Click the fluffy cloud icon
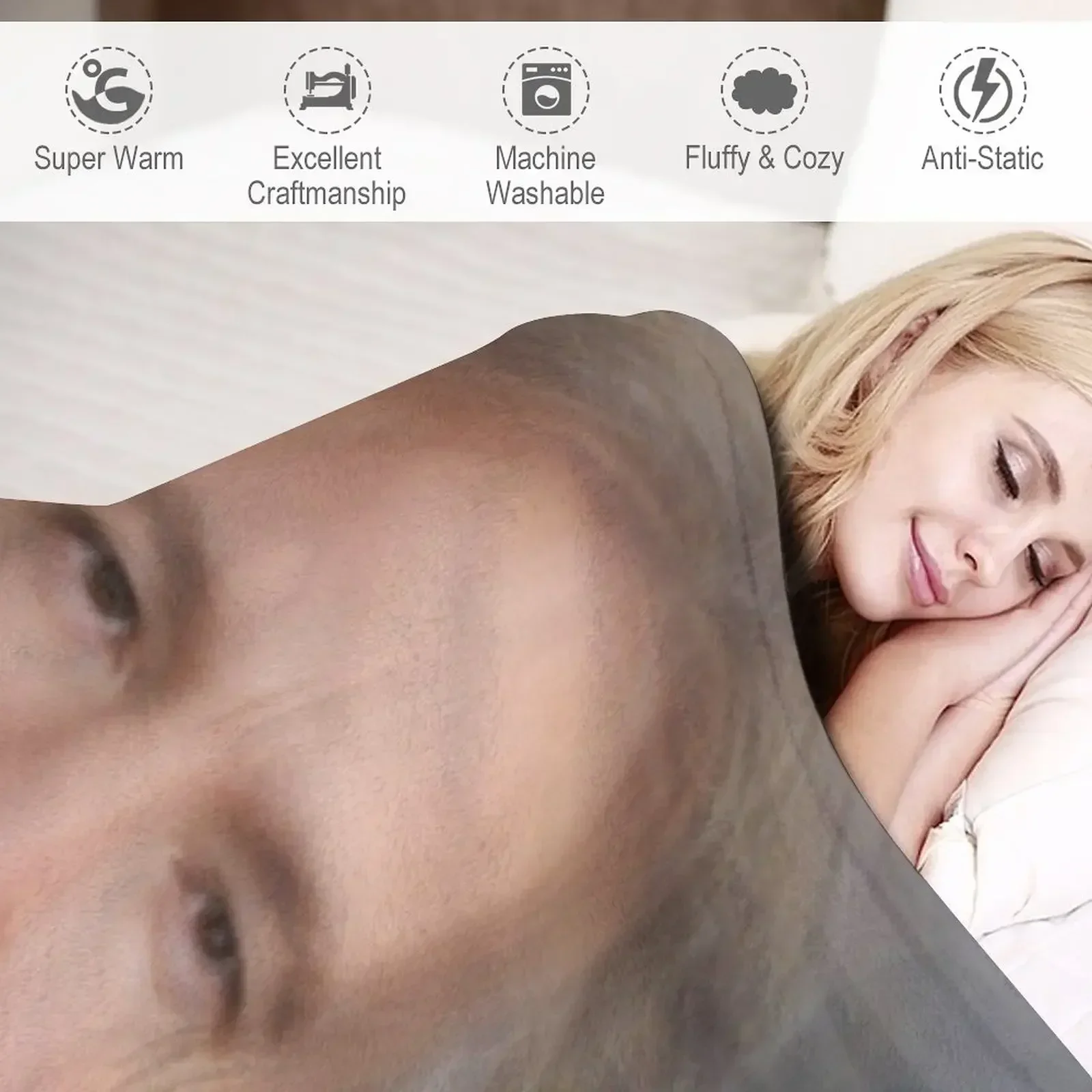The image size is (1092, 1092). point(764,90)
